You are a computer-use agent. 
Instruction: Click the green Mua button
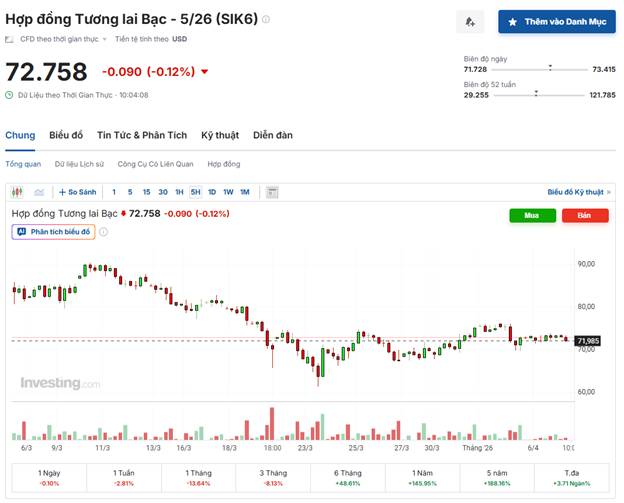(532, 215)
